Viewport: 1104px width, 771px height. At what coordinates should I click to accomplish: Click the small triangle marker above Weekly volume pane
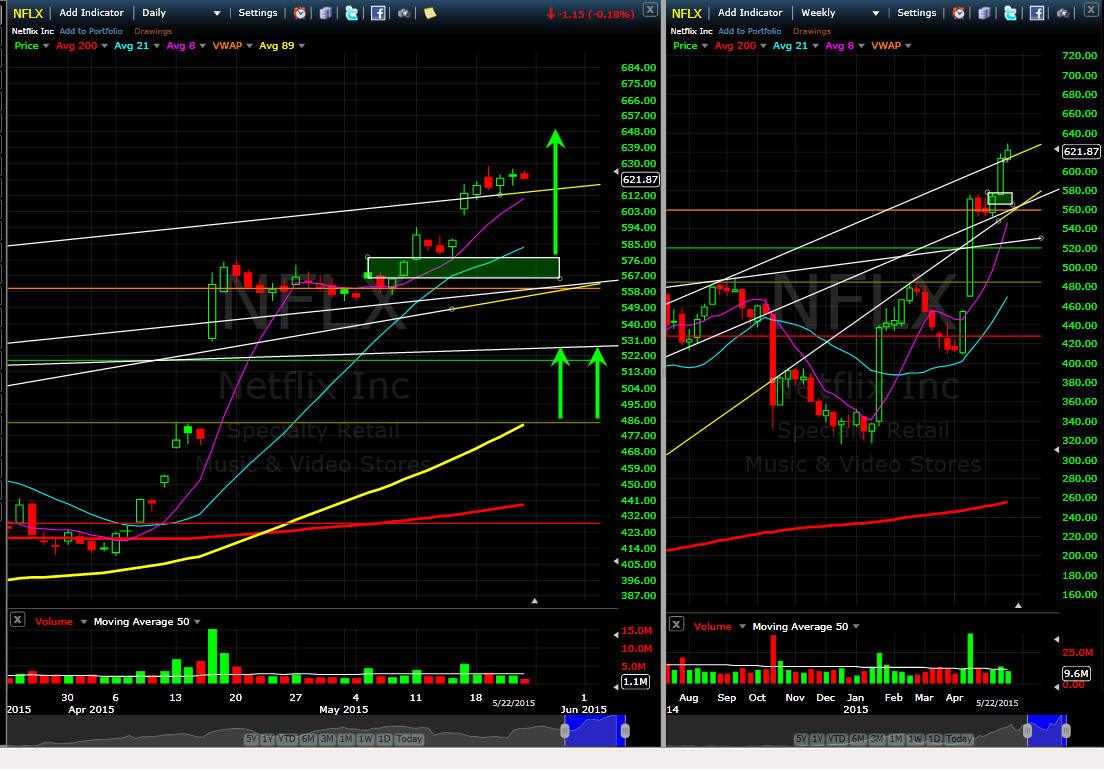click(x=1018, y=605)
